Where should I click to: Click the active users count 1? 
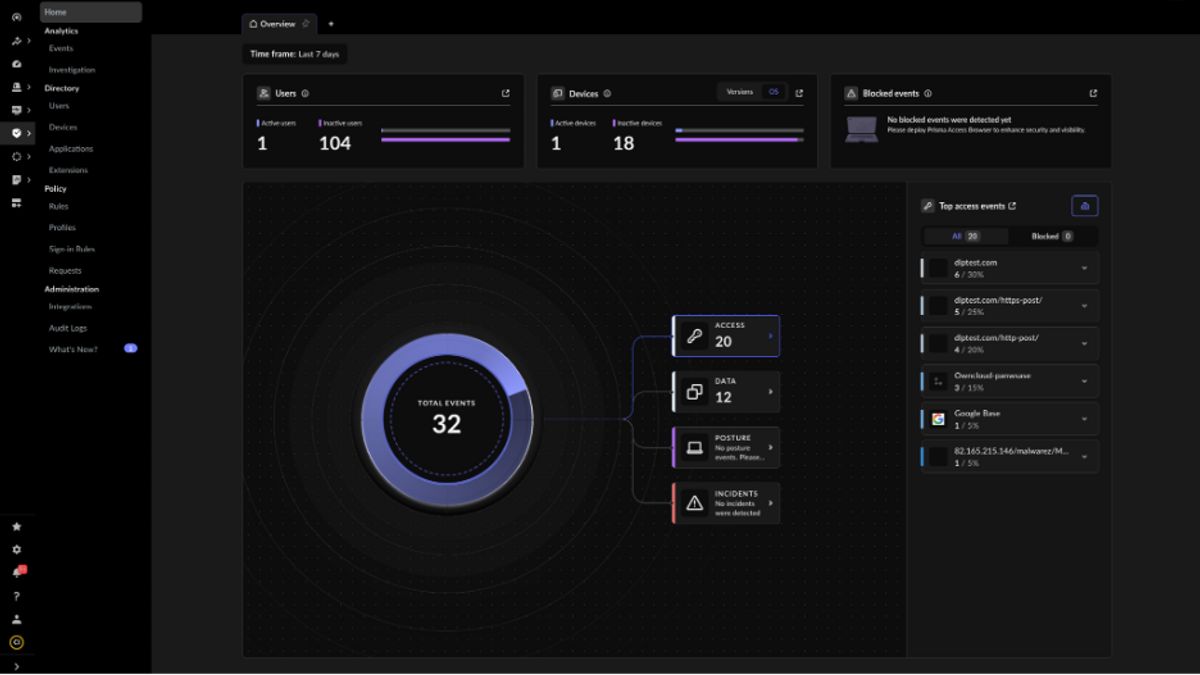262,143
